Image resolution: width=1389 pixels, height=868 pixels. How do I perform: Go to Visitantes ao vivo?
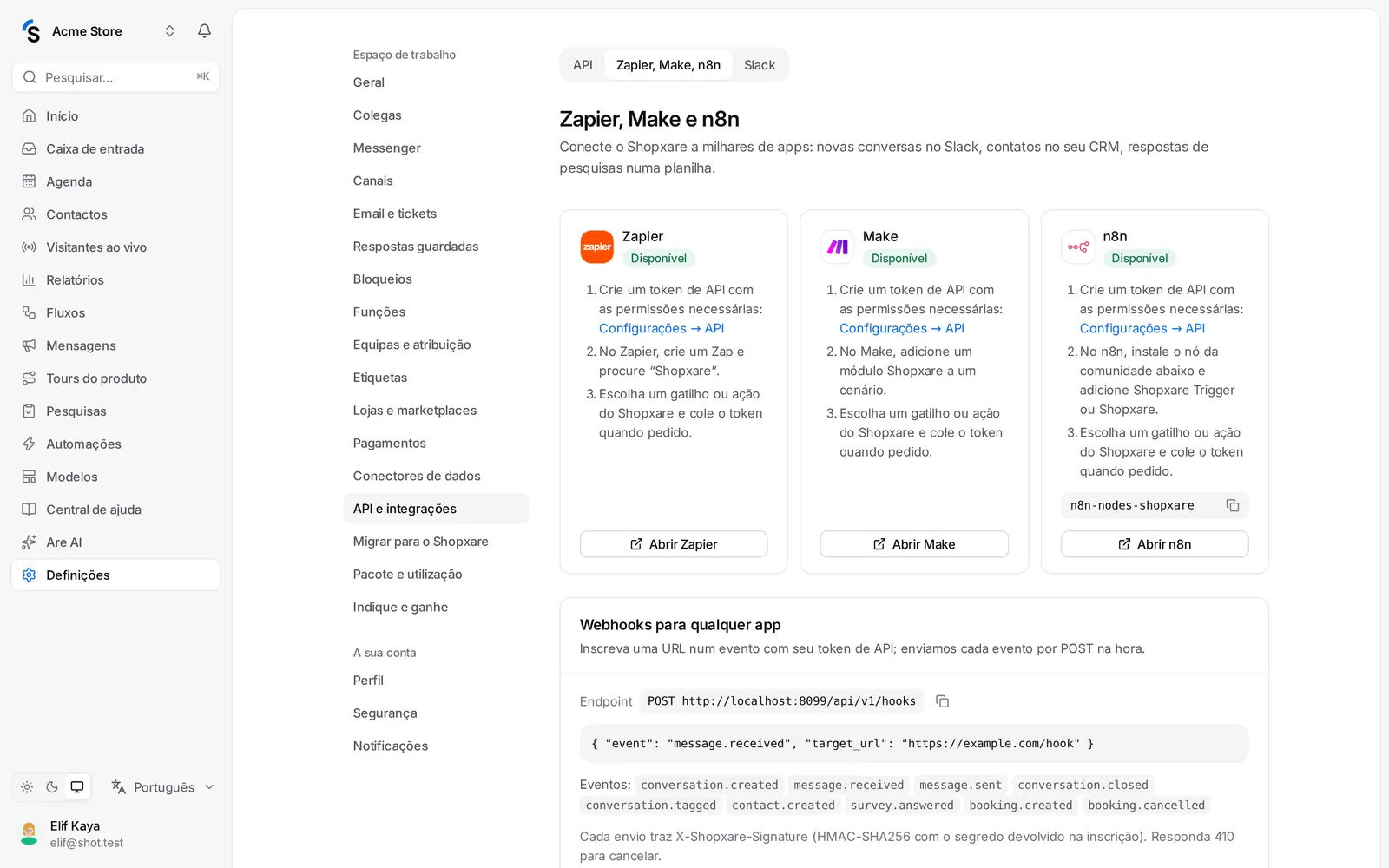point(115,247)
